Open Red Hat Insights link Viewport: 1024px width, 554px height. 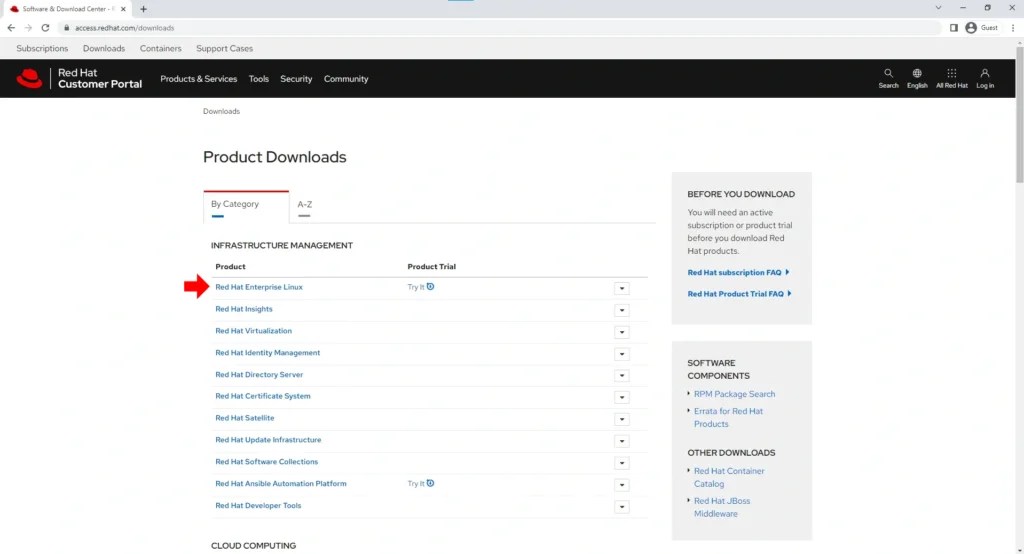(x=244, y=309)
